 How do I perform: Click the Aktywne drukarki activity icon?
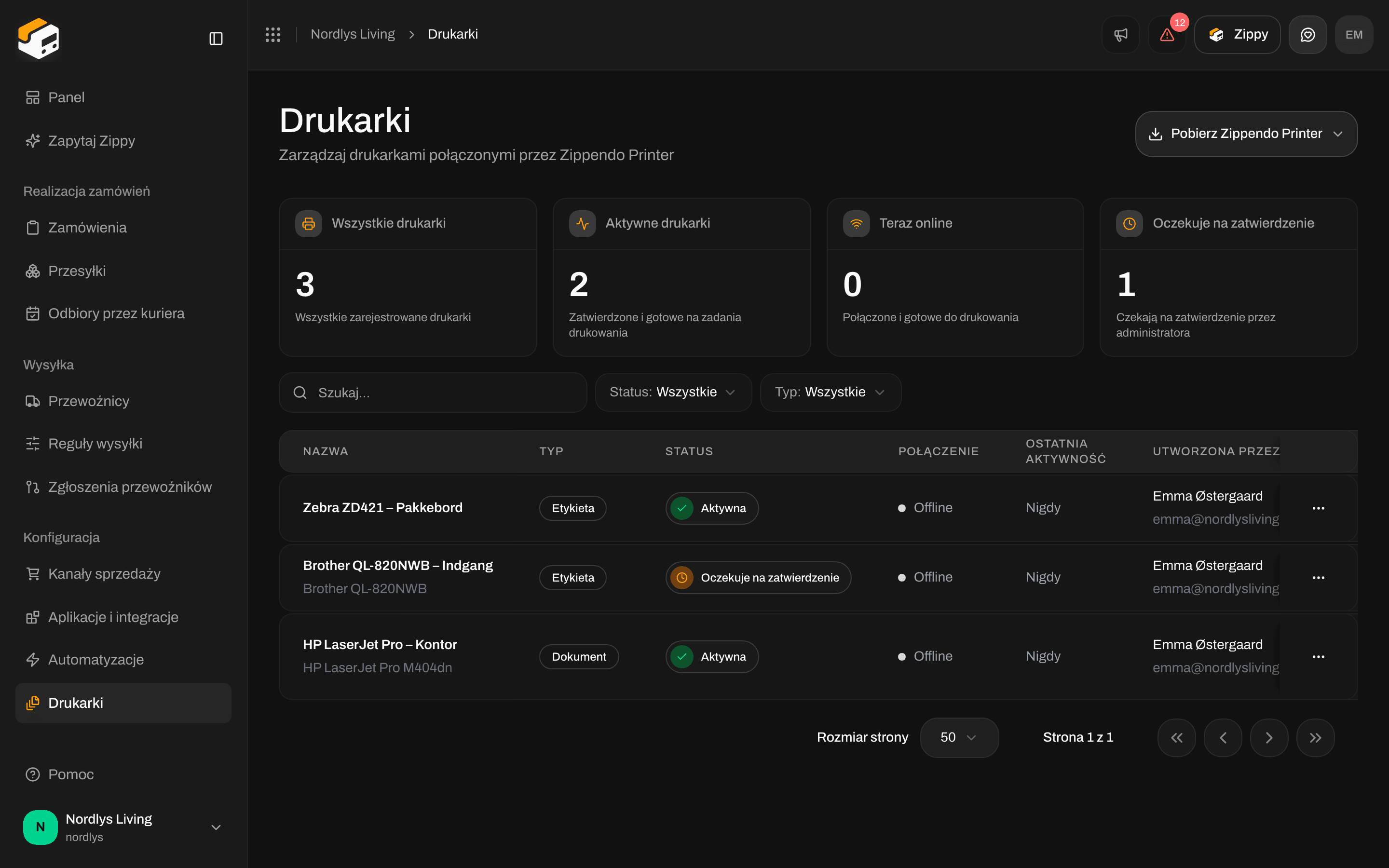pyautogui.click(x=582, y=223)
